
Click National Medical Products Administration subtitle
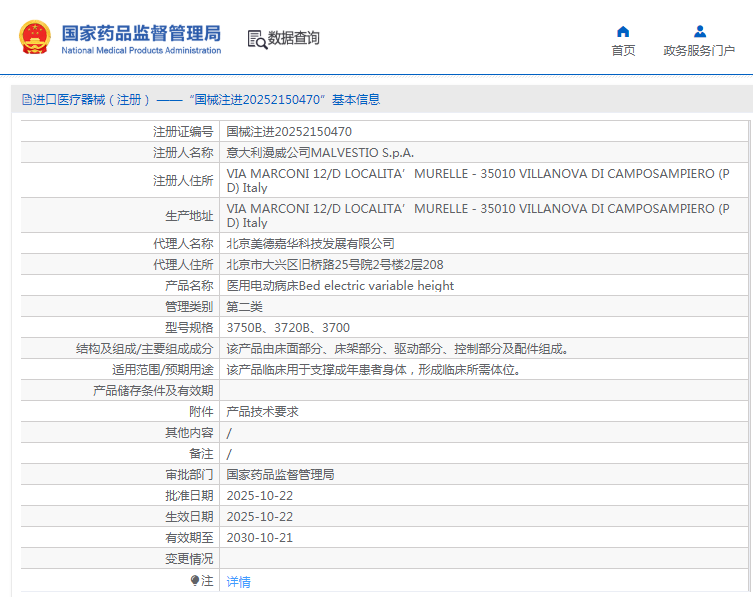tap(141, 50)
